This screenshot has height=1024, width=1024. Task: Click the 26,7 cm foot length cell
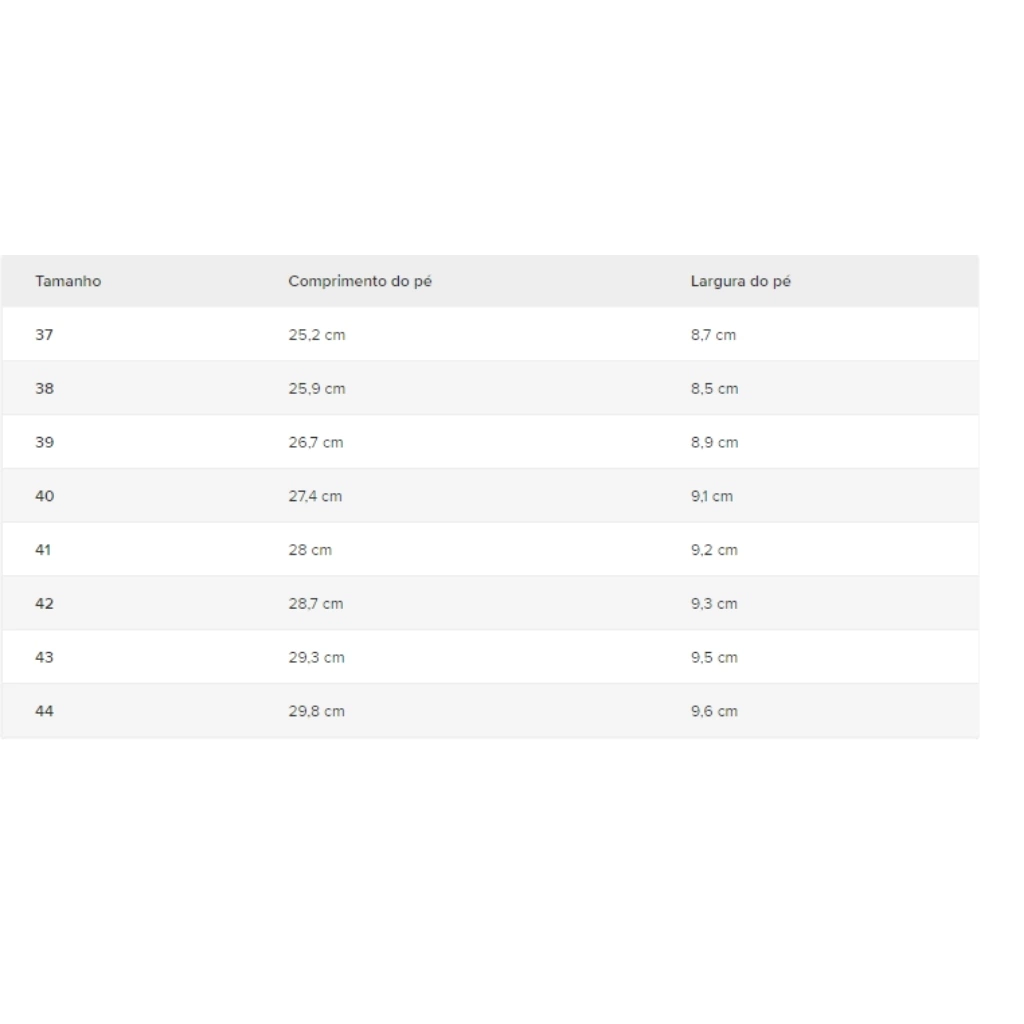[x=315, y=442]
